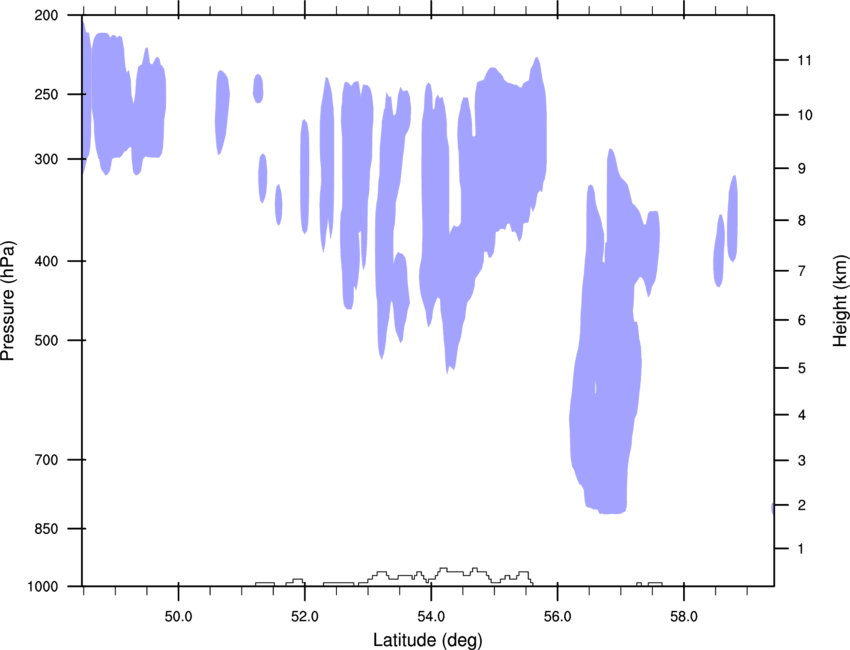
Task: Select the 54.0 latitude tick label
Action: (431, 612)
